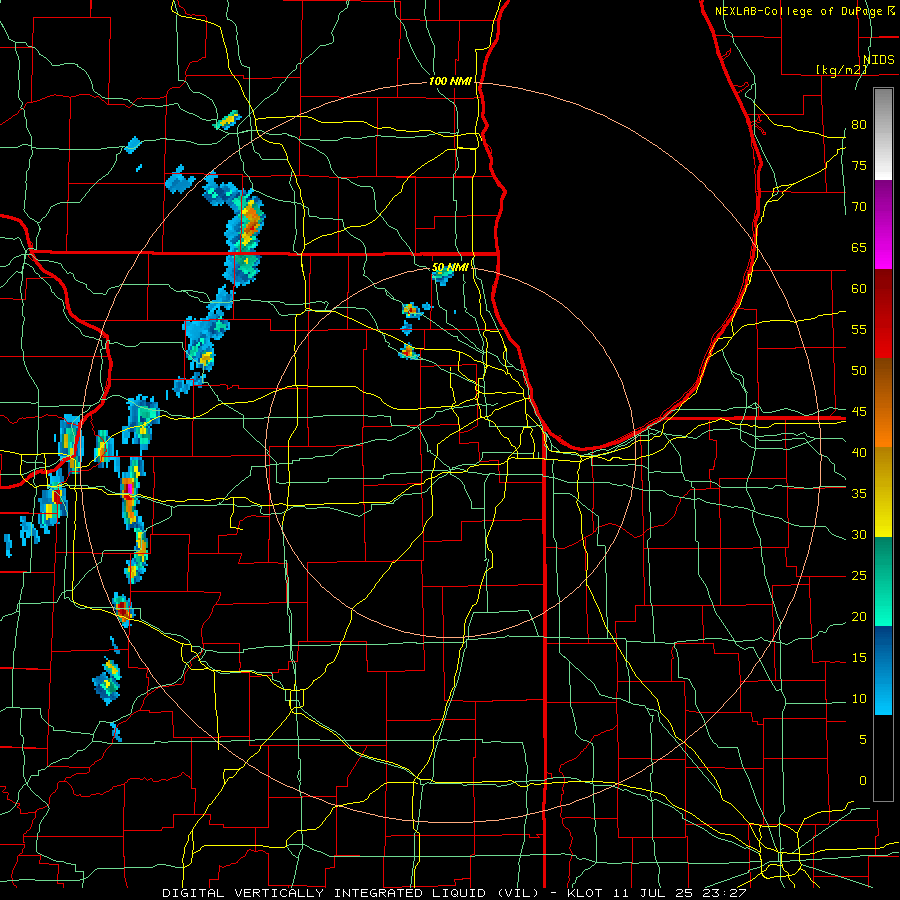Screen dimensions: 900x900
Task: Click the "NIDS" label above the scale
Action: coord(878,59)
